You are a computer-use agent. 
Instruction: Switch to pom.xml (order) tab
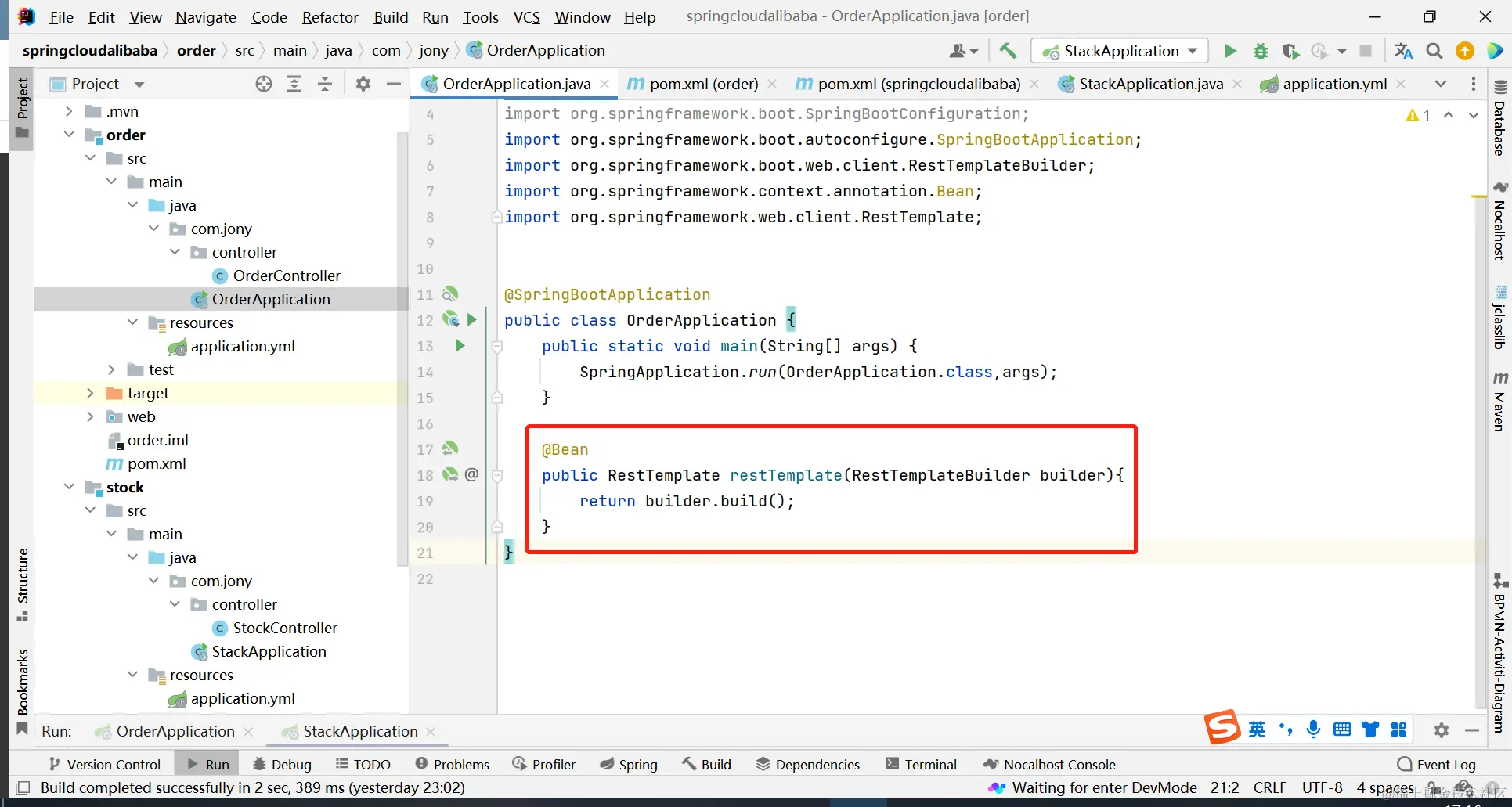[703, 84]
